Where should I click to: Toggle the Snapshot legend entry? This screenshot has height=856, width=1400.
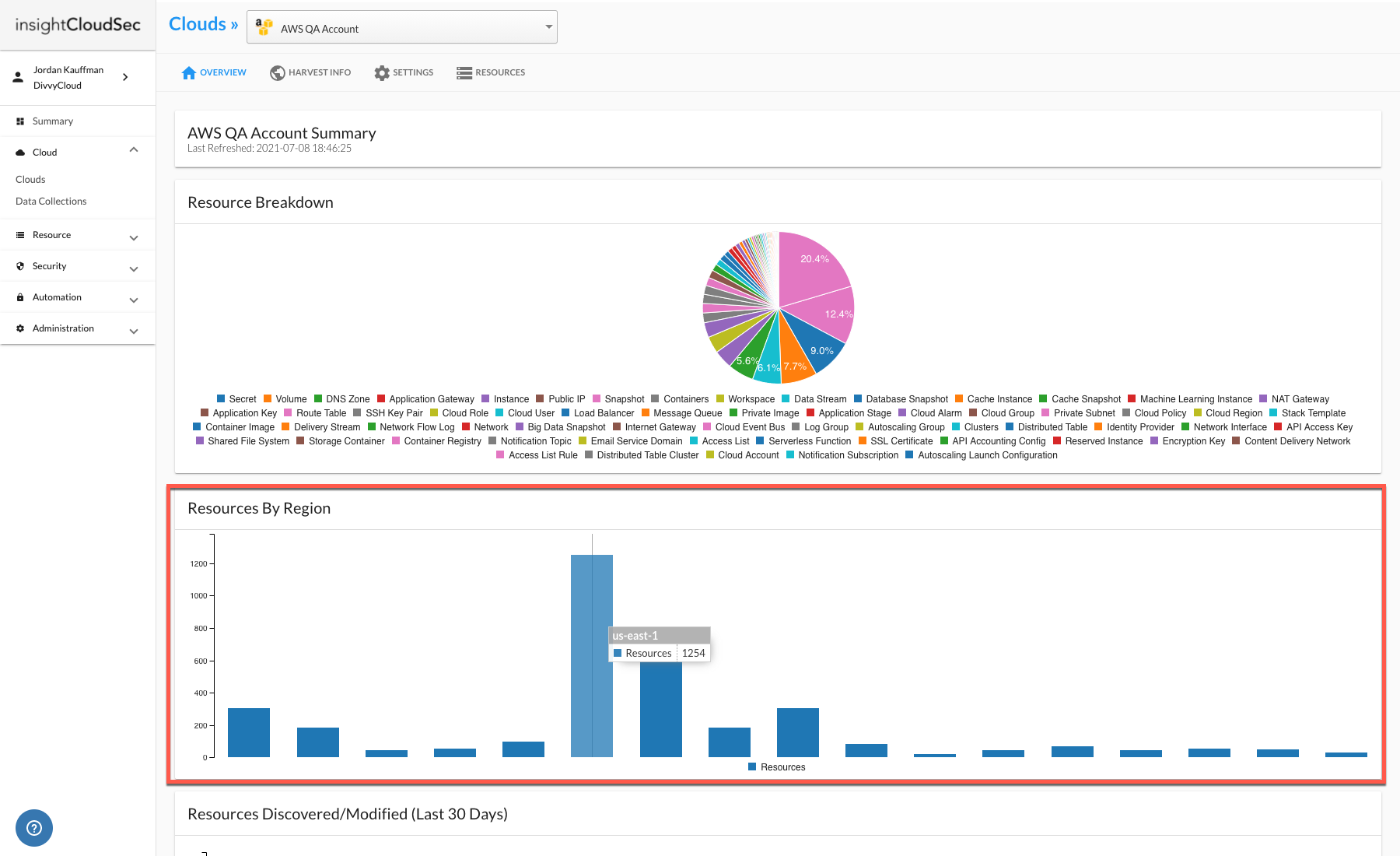(618, 399)
